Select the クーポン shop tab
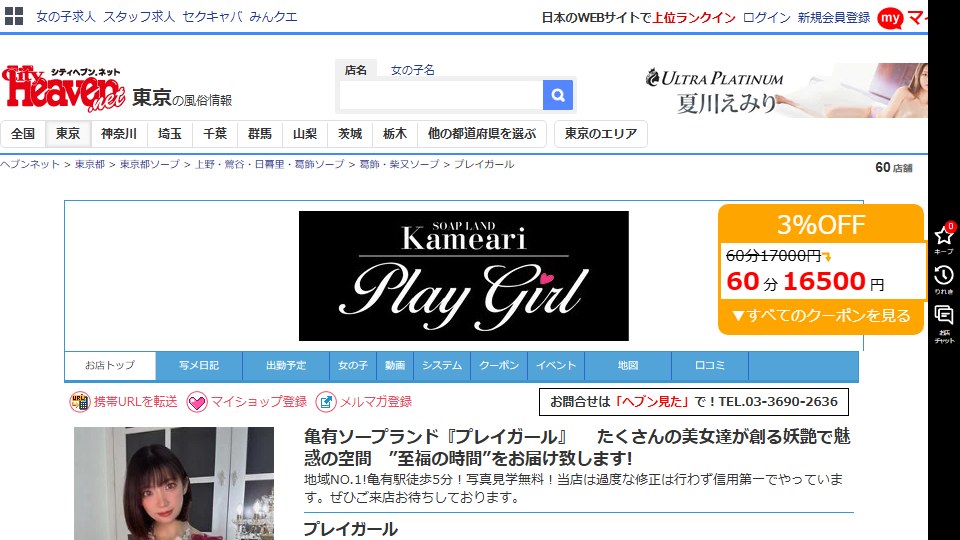Screen dimensions: 960x540 click(499, 366)
